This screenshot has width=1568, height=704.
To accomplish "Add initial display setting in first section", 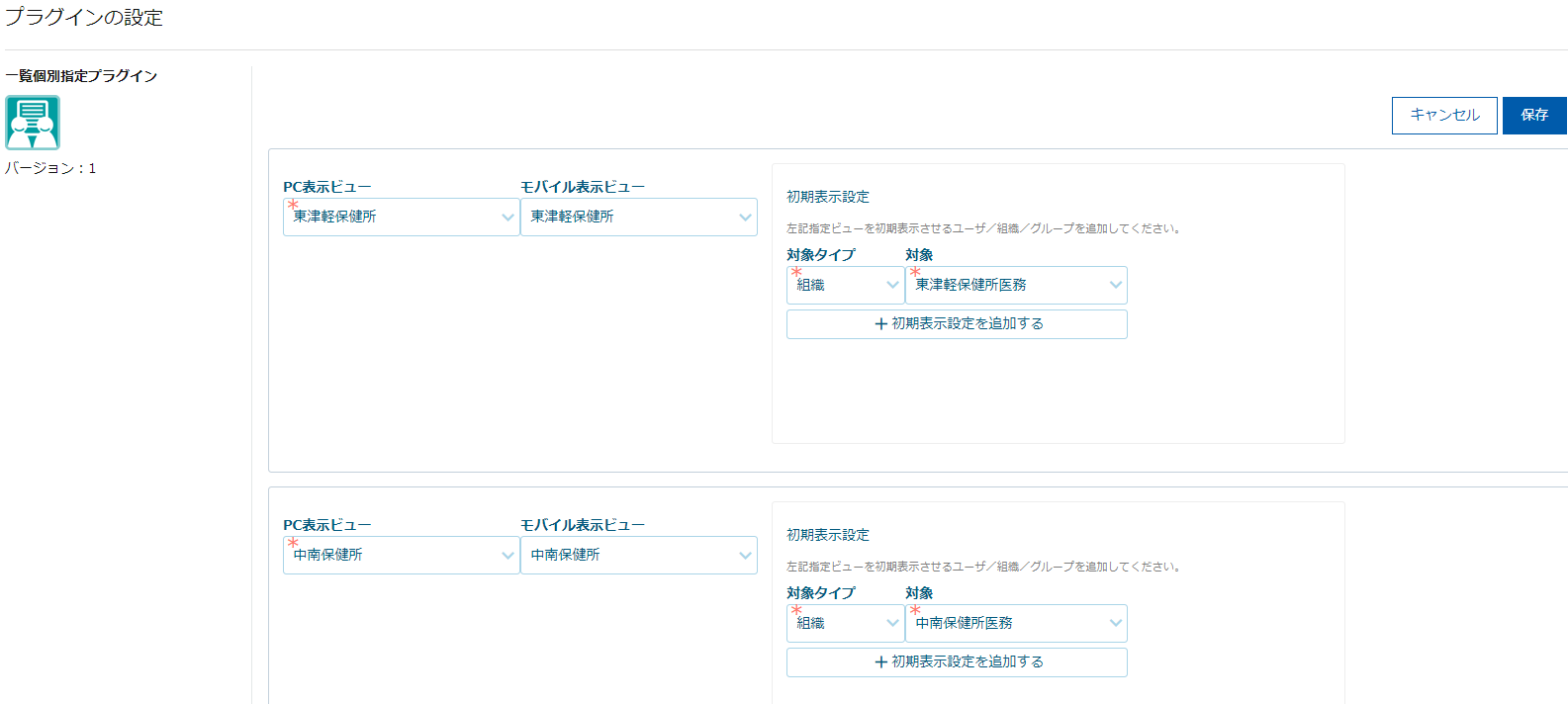I will 957,324.
